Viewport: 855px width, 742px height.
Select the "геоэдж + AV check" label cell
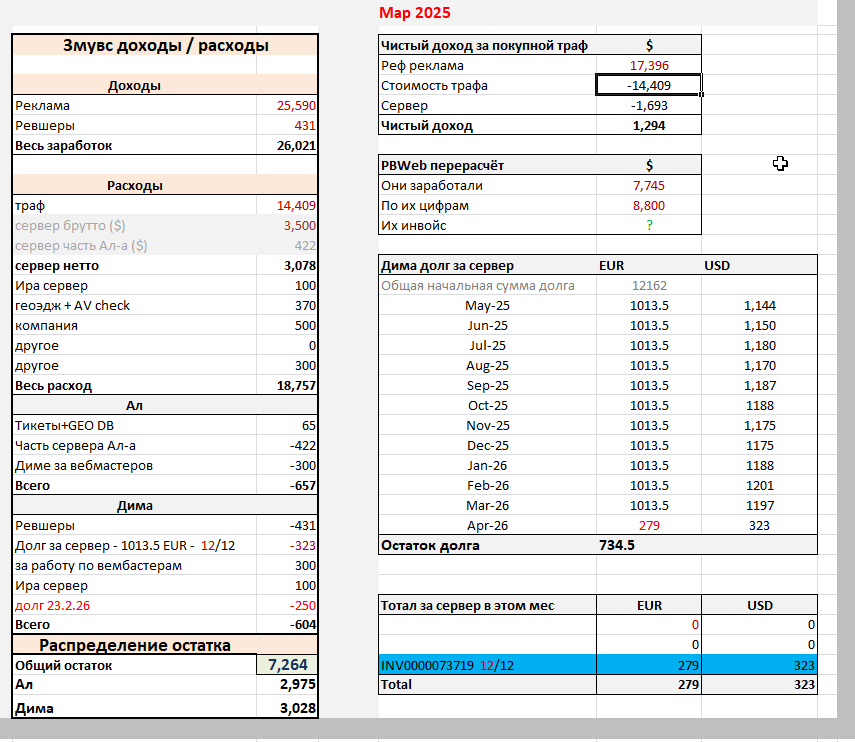[x=73, y=305]
